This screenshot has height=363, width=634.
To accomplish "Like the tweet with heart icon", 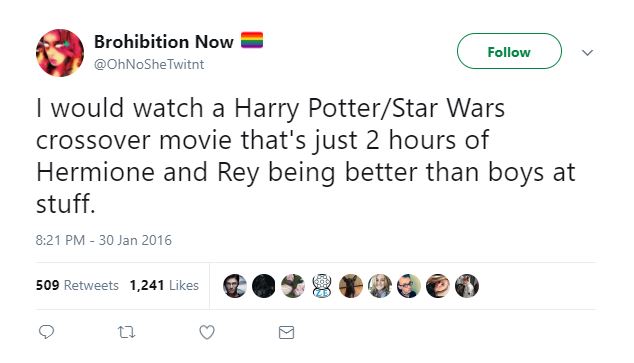I will pos(207,332).
